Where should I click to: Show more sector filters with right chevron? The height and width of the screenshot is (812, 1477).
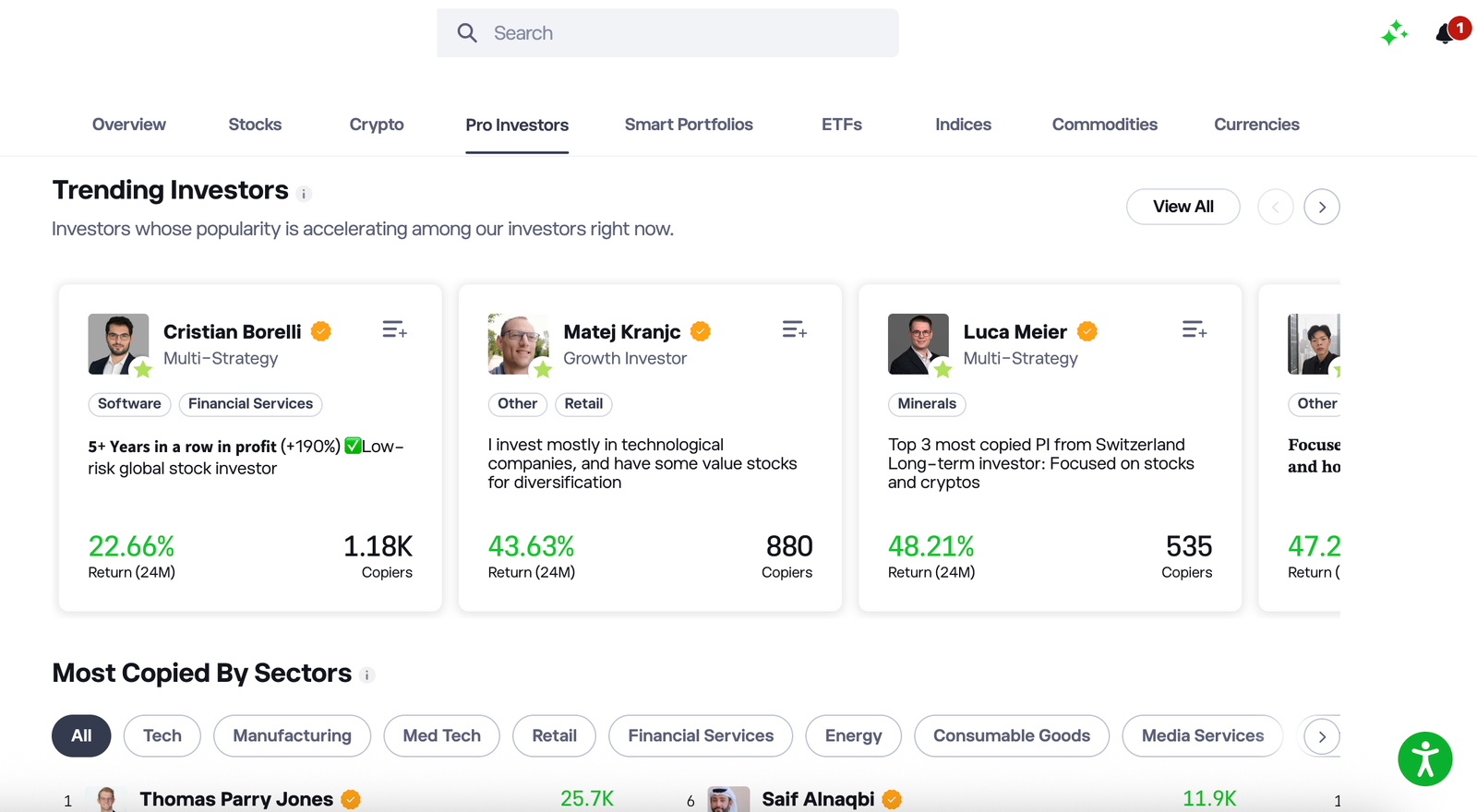1322,736
